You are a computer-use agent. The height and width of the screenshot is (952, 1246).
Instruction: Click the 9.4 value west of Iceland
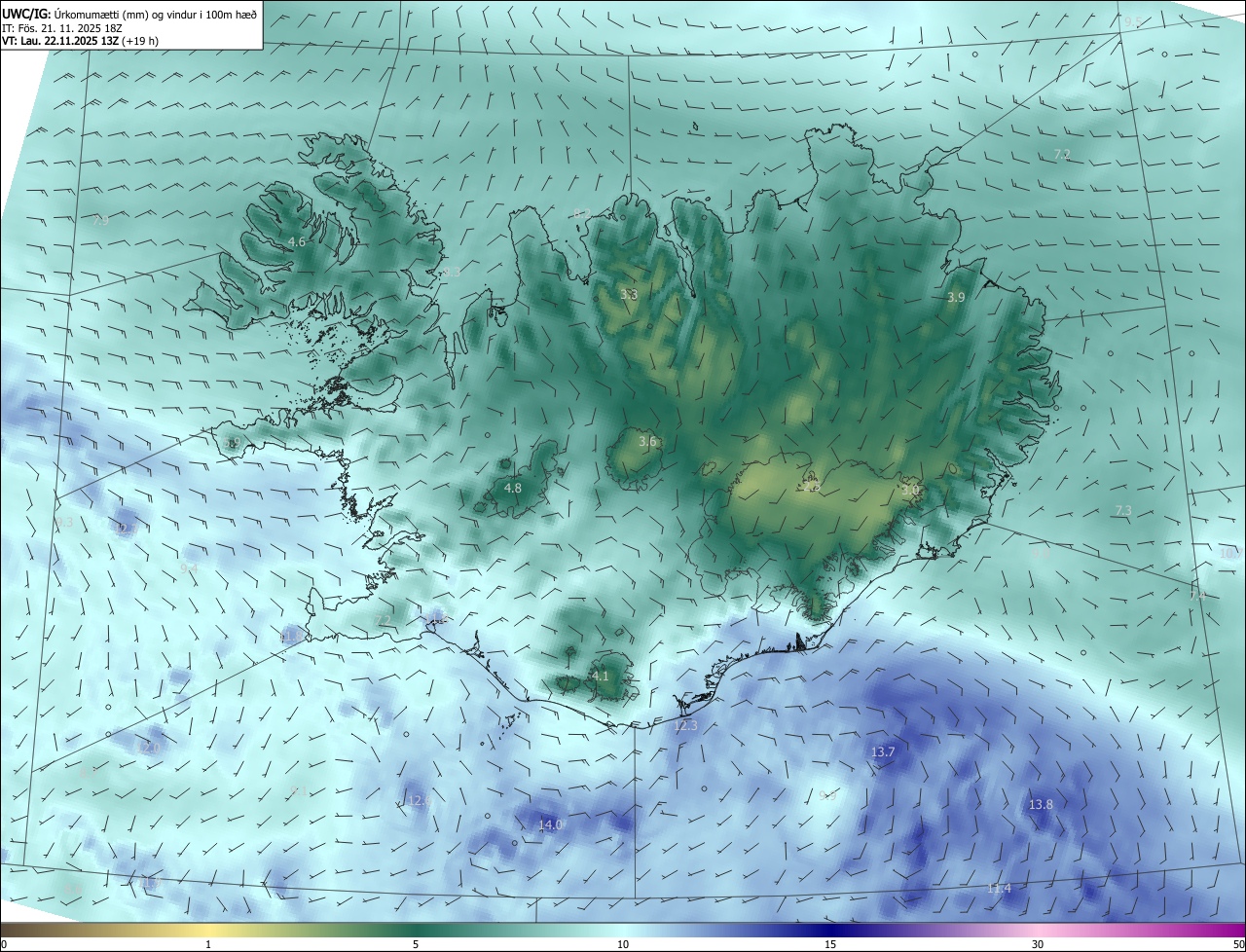189,568
